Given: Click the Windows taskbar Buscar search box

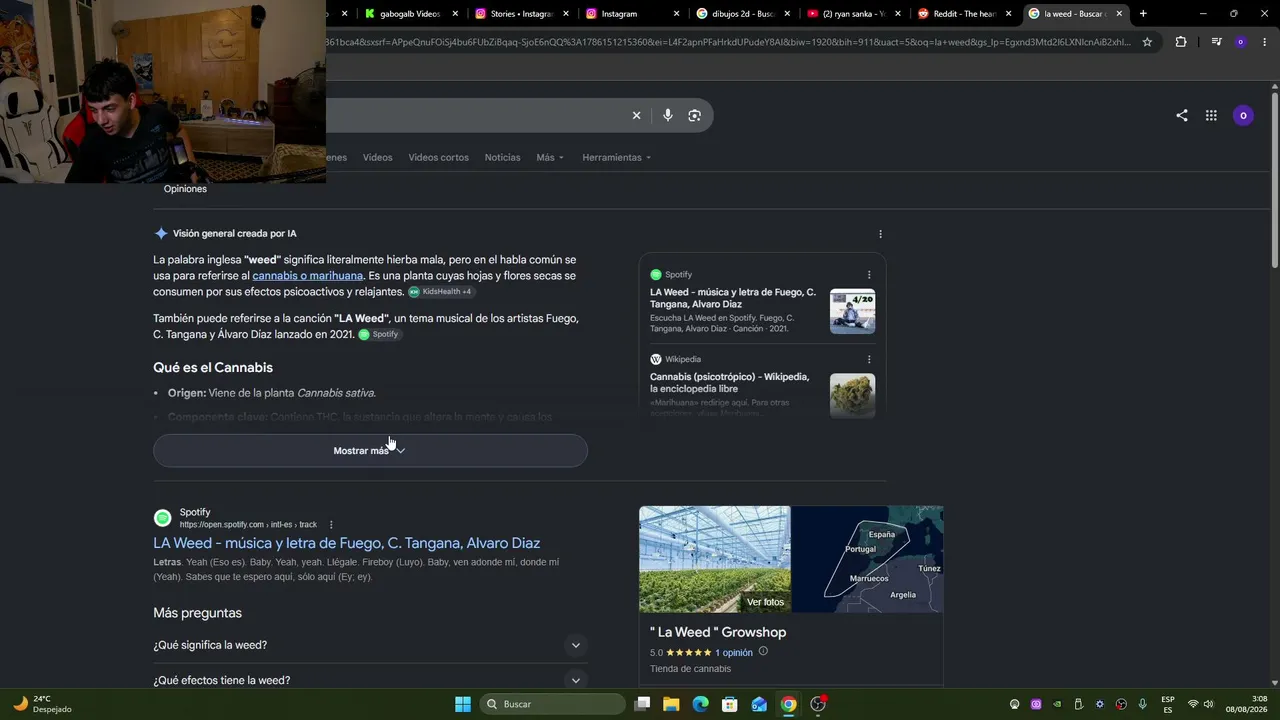Looking at the screenshot, I should tap(552, 704).
